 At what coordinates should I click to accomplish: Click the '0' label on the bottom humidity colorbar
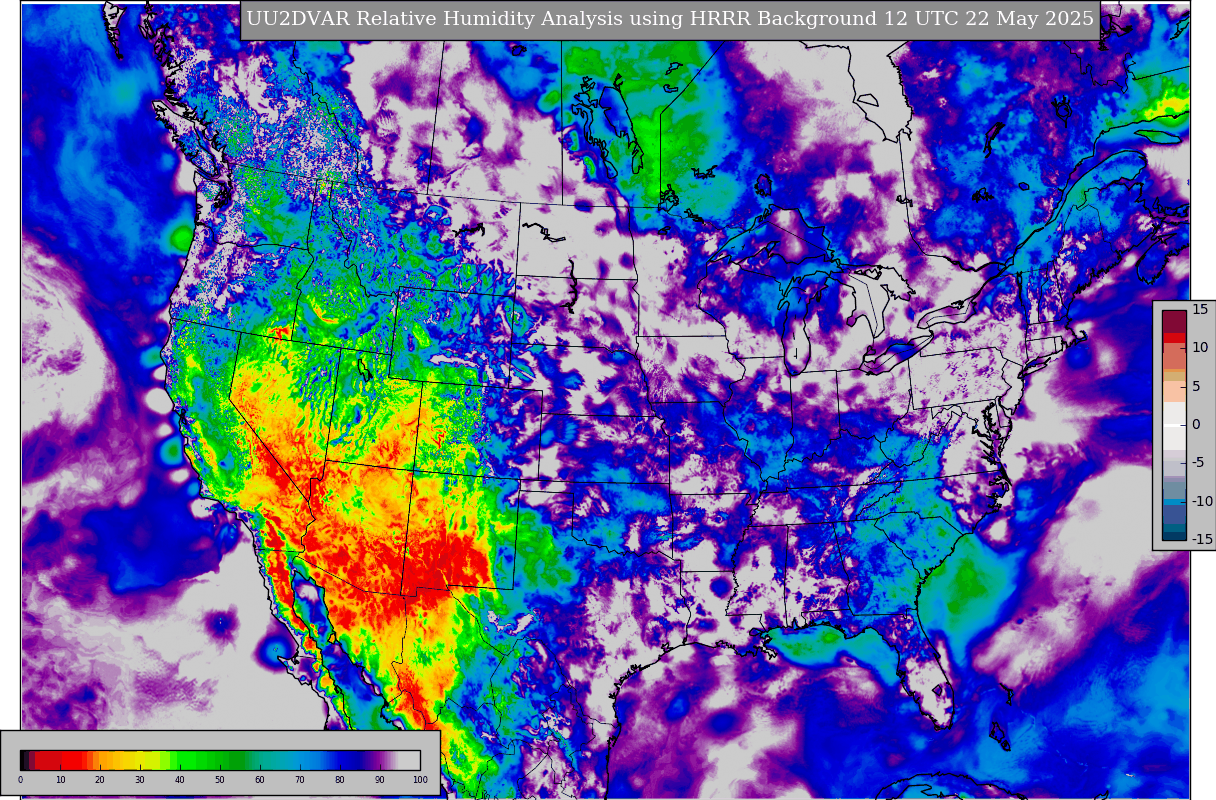click(x=20, y=780)
